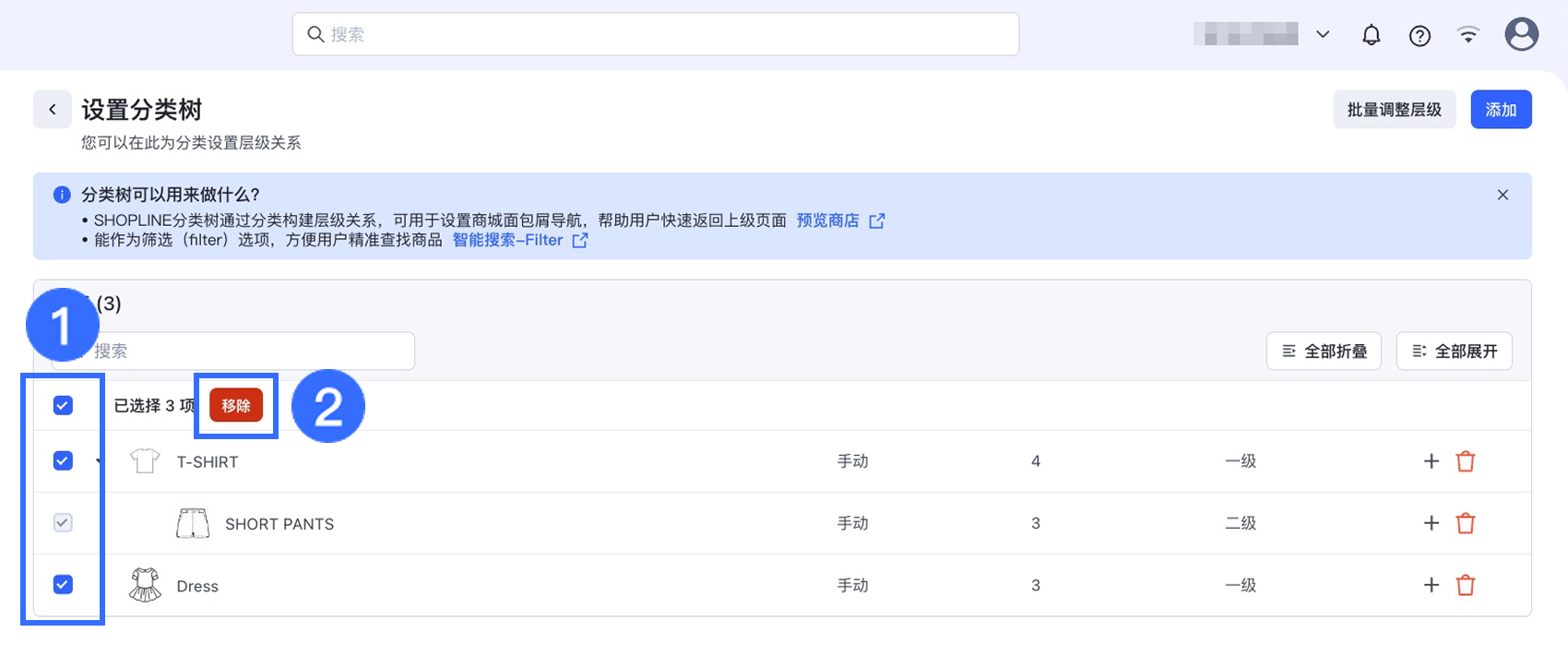Click 二级 in the SHORT PANTS row
This screenshot has height=668, width=1568.
pyautogui.click(x=1241, y=523)
